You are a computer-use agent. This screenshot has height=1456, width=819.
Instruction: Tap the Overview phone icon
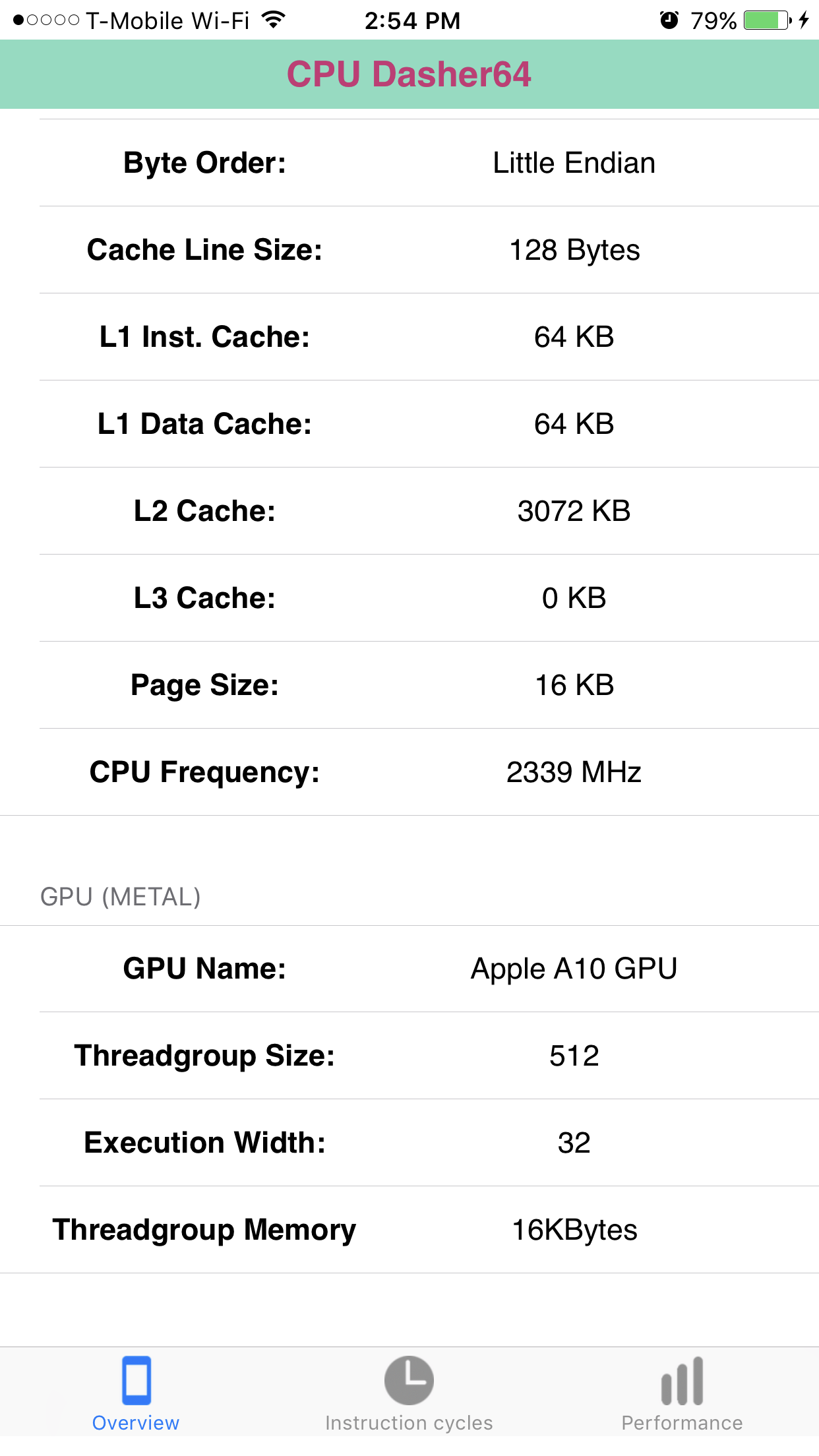[136, 1380]
